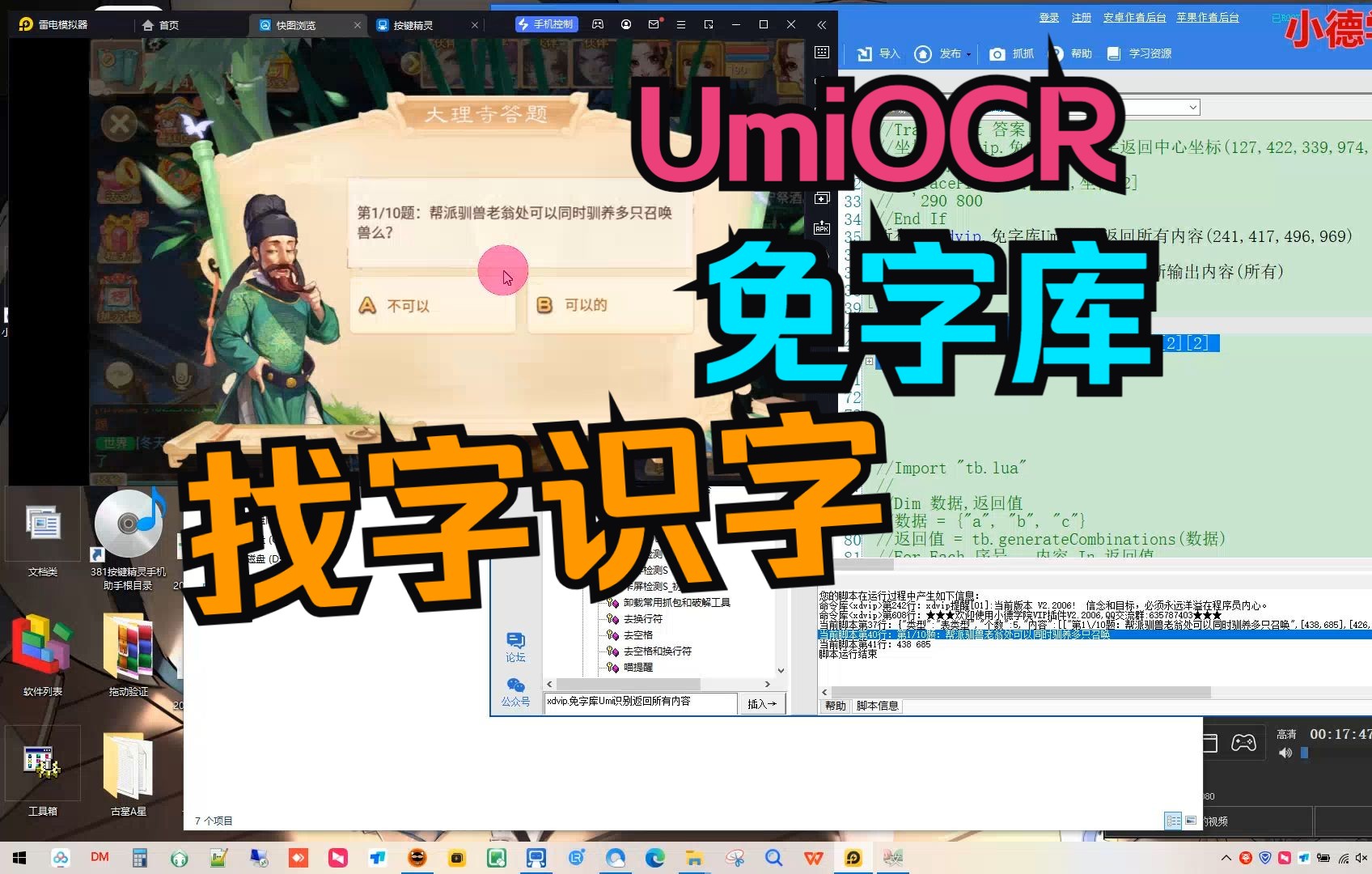
Task: Click the 登录 login link
Action: tap(1048, 17)
